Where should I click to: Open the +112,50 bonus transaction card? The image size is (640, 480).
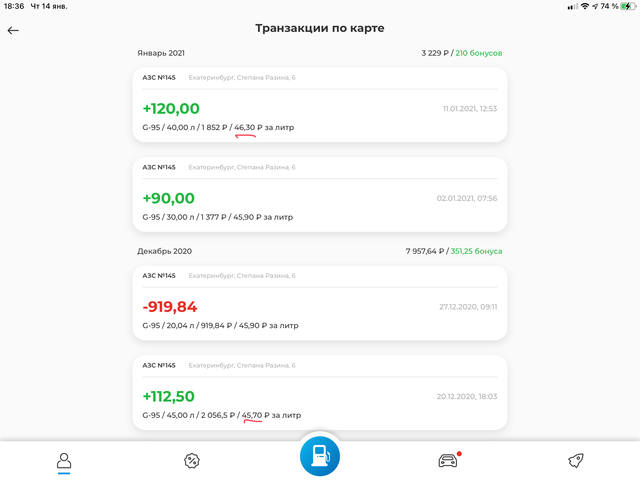[x=320, y=393]
